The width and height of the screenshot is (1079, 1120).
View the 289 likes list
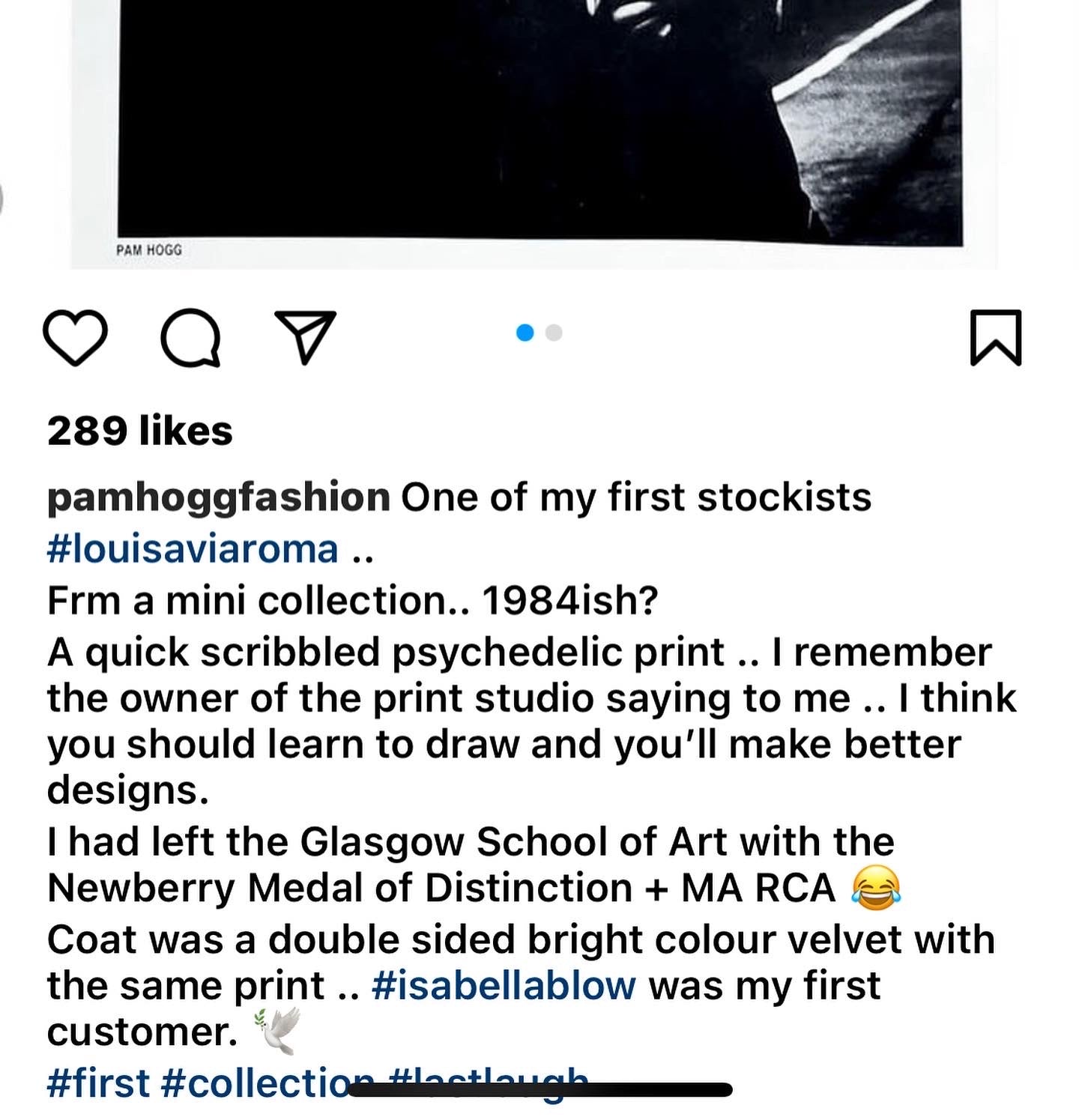pos(140,431)
